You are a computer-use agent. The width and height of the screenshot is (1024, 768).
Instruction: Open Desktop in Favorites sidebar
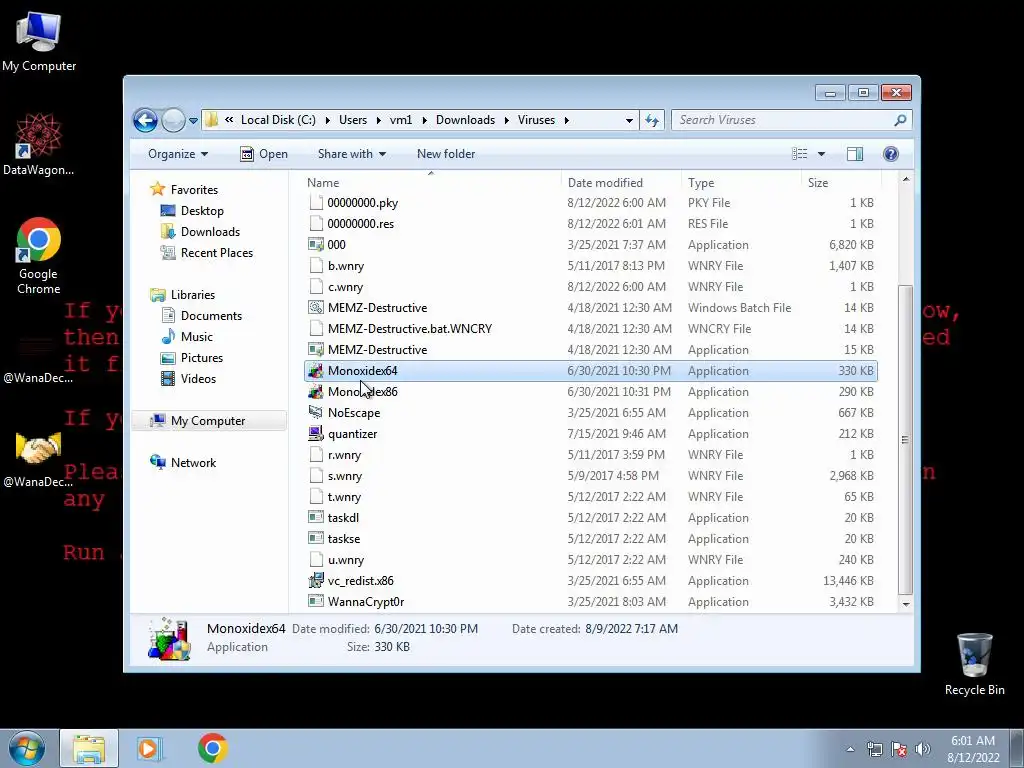click(x=202, y=211)
